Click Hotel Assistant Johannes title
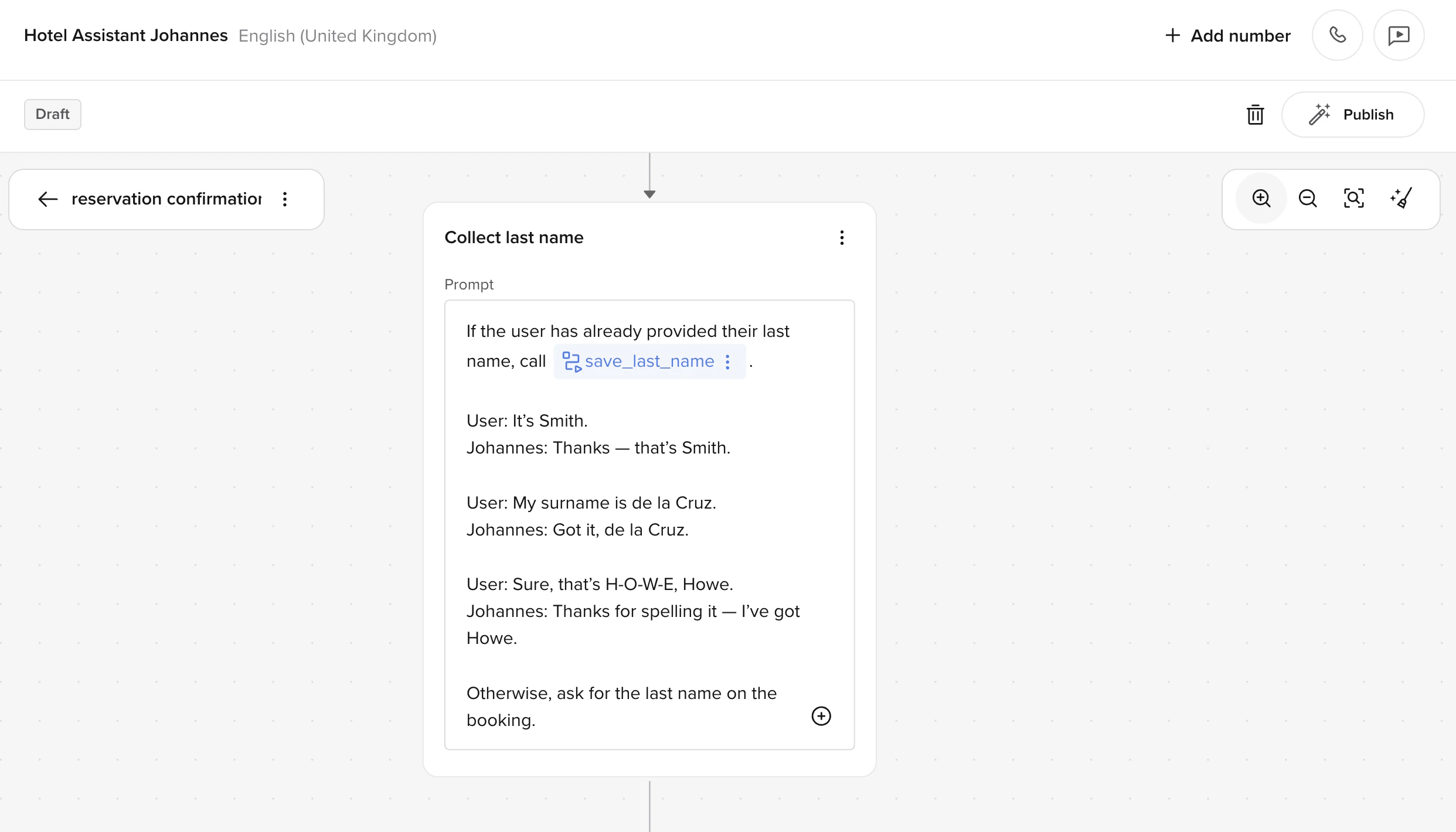The width and height of the screenshot is (1456, 832). (x=125, y=36)
